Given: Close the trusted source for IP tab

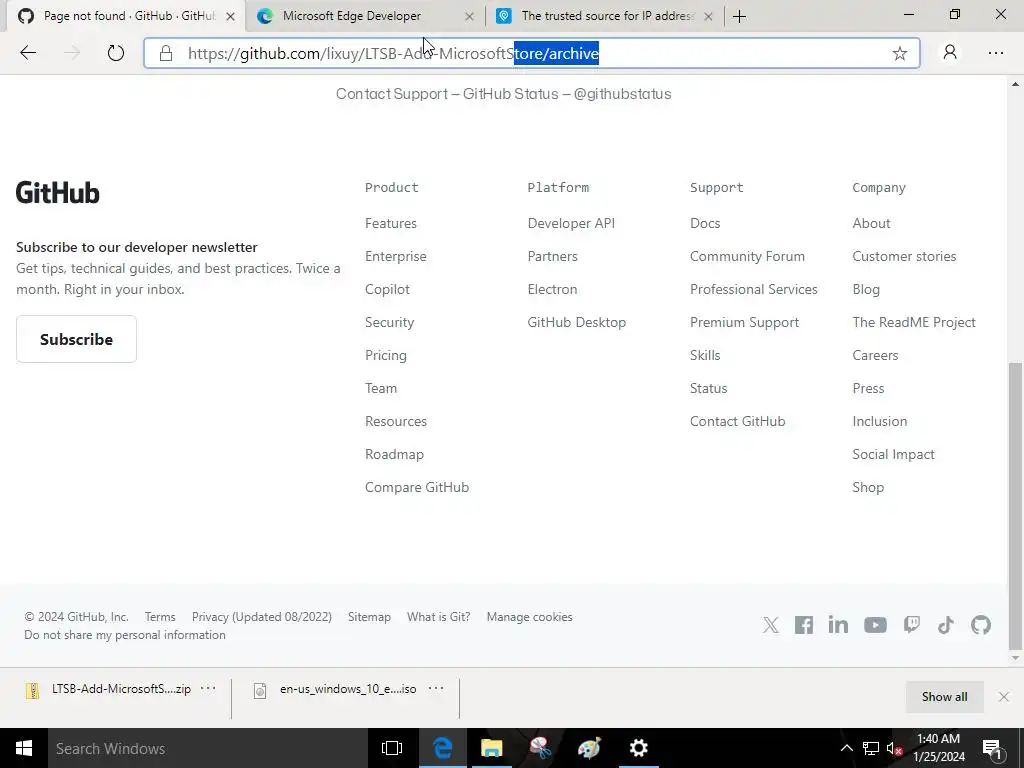Looking at the screenshot, I should (x=709, y=17).
